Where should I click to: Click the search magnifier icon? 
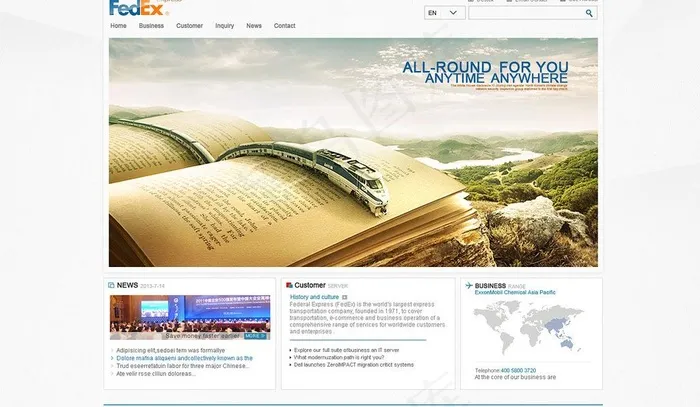point(589,13)
